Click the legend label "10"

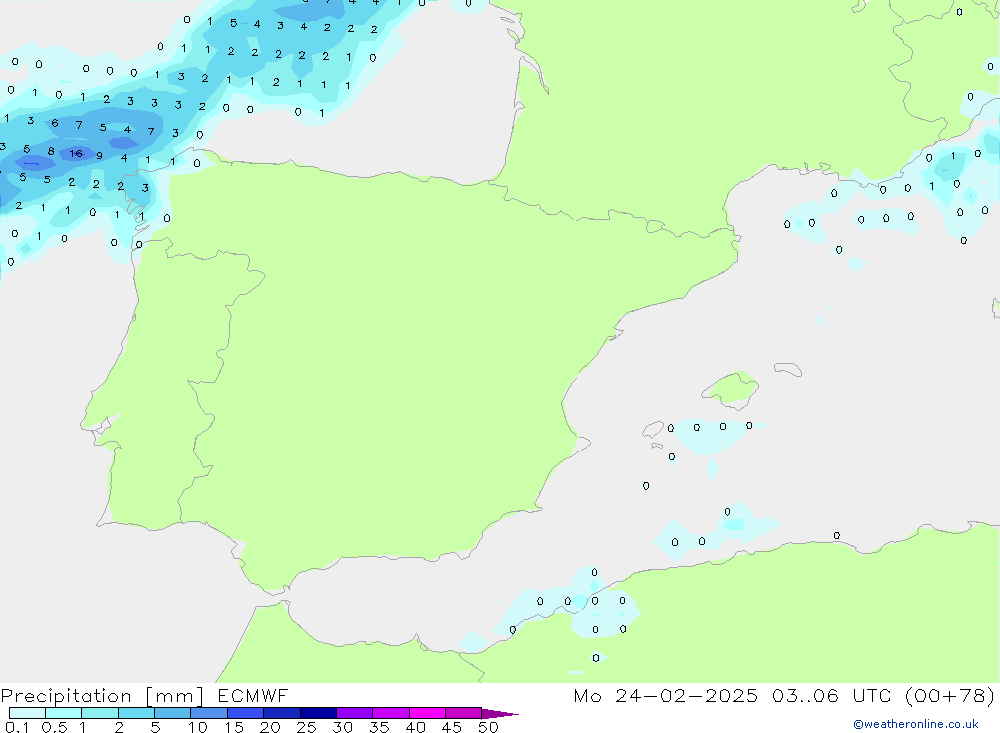(x=198, y=727)
